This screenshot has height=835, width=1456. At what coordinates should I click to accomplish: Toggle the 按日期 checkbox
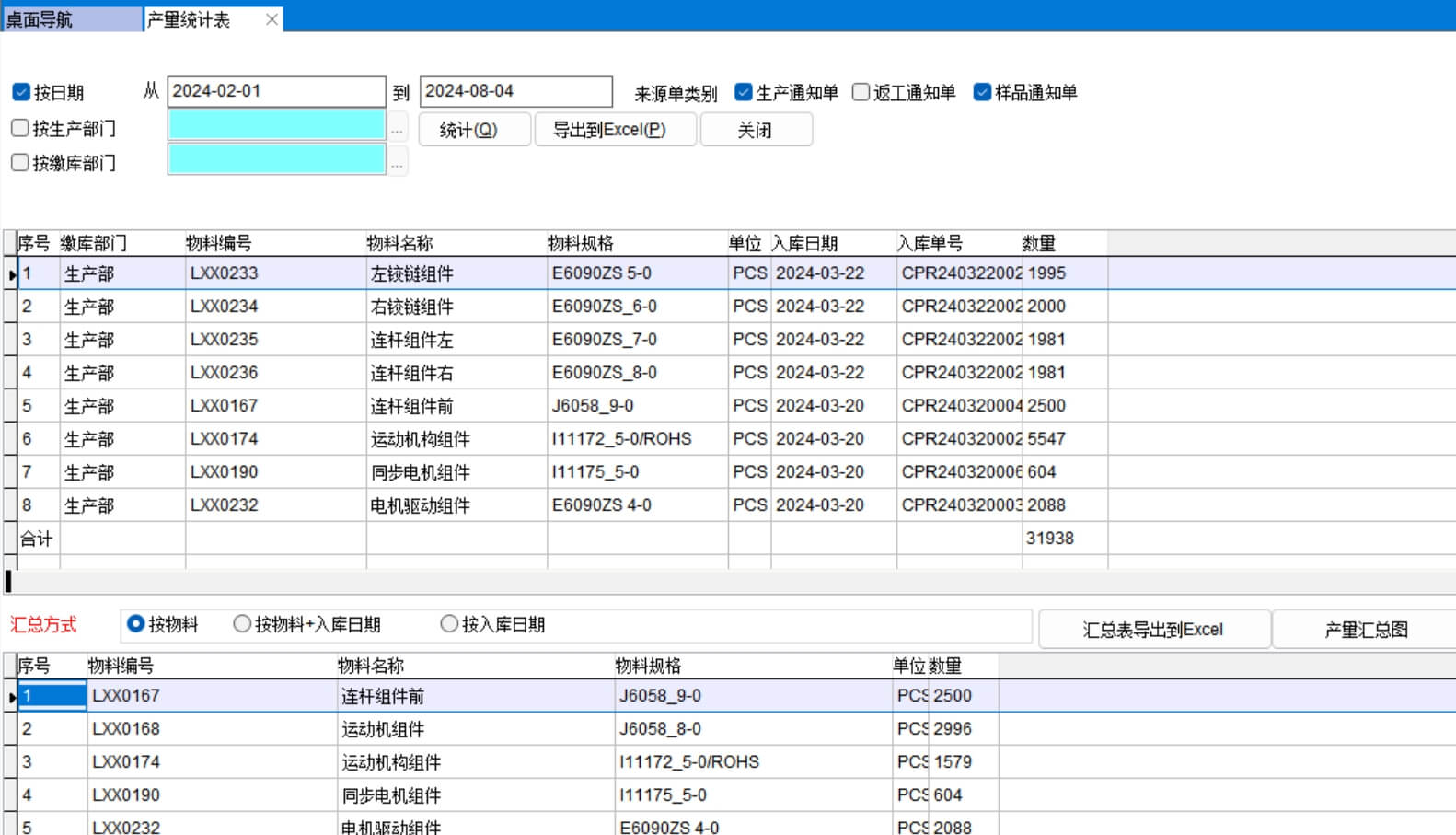tap(21, 92)
